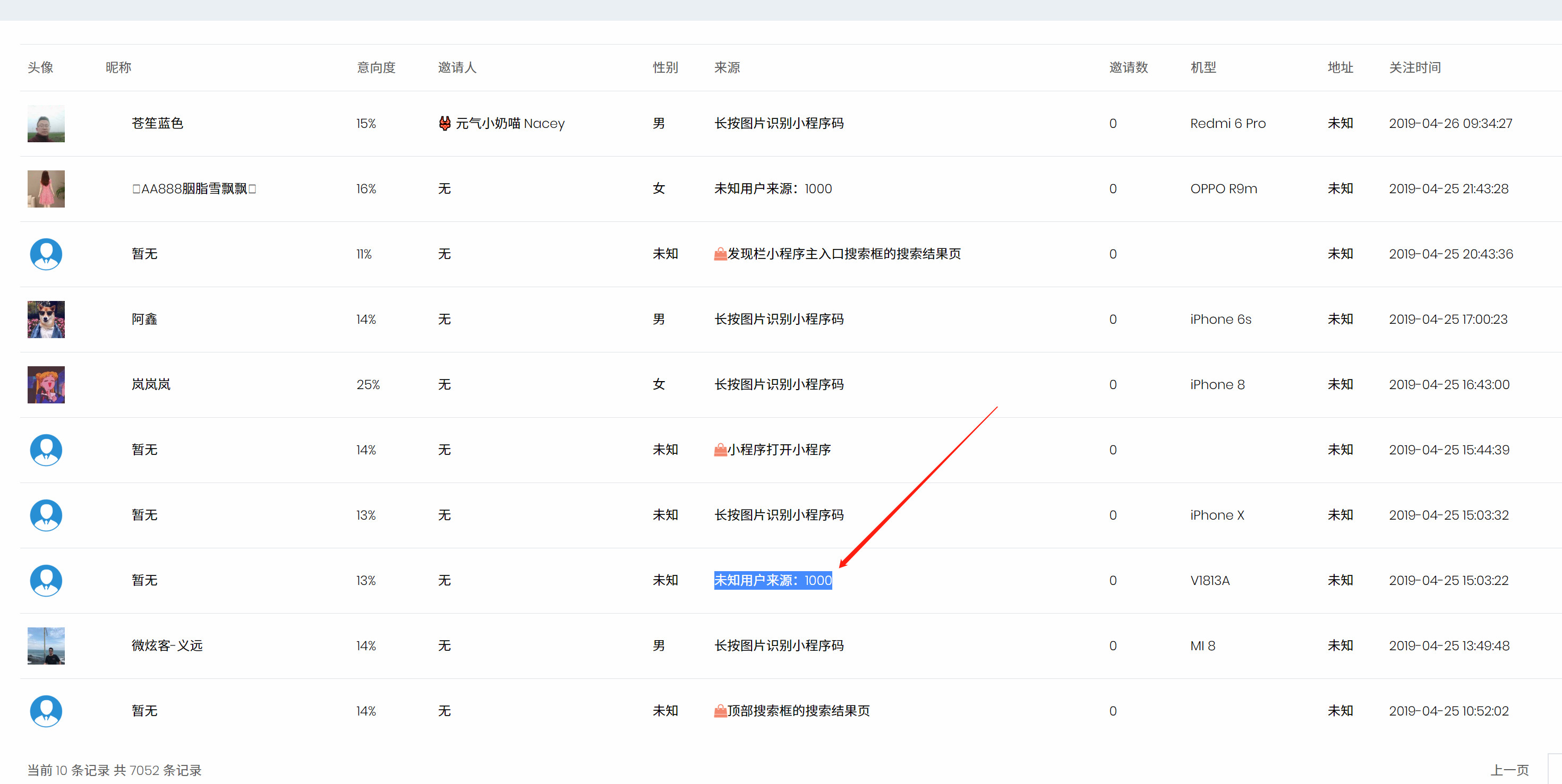Click the 邀请人 column header

click(x=457, y=67)
